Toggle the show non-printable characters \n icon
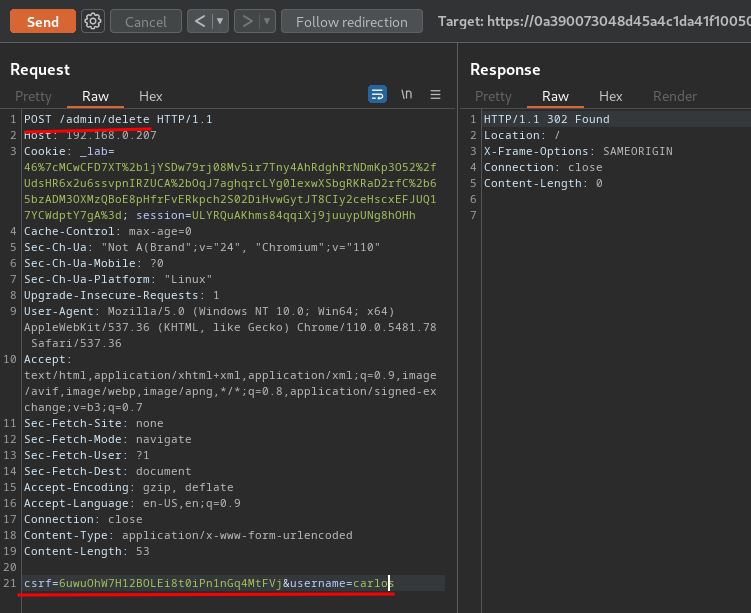Viewport: 751px width, 613px height. pos(406,94)
